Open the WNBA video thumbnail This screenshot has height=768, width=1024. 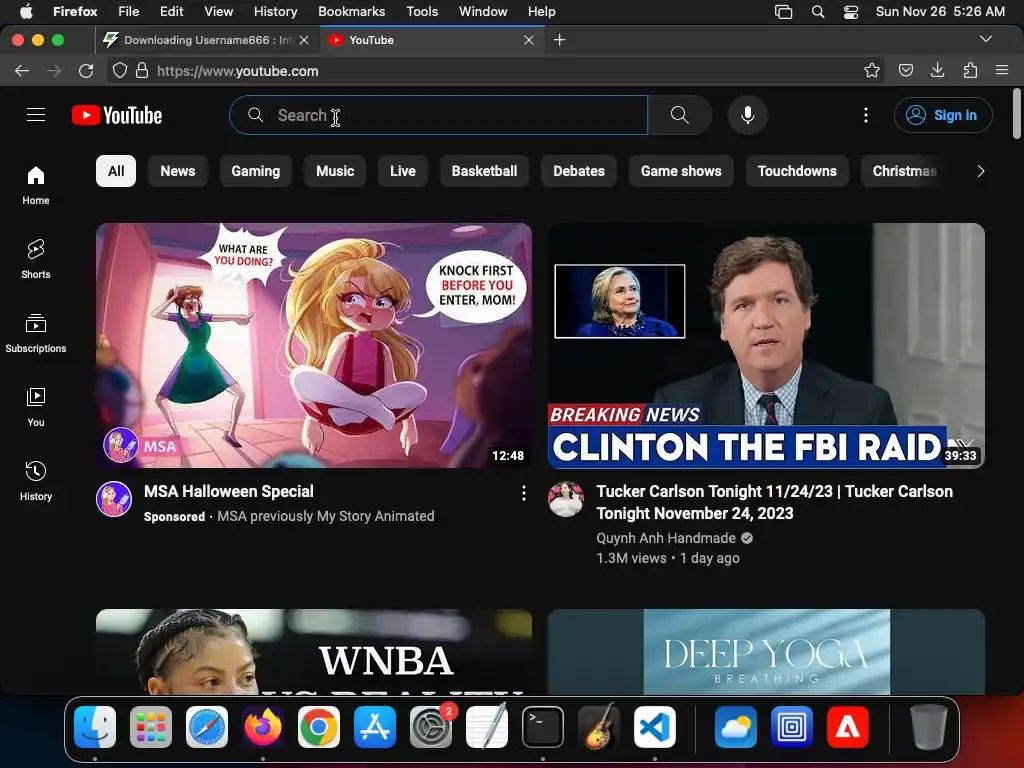point(314,651)
